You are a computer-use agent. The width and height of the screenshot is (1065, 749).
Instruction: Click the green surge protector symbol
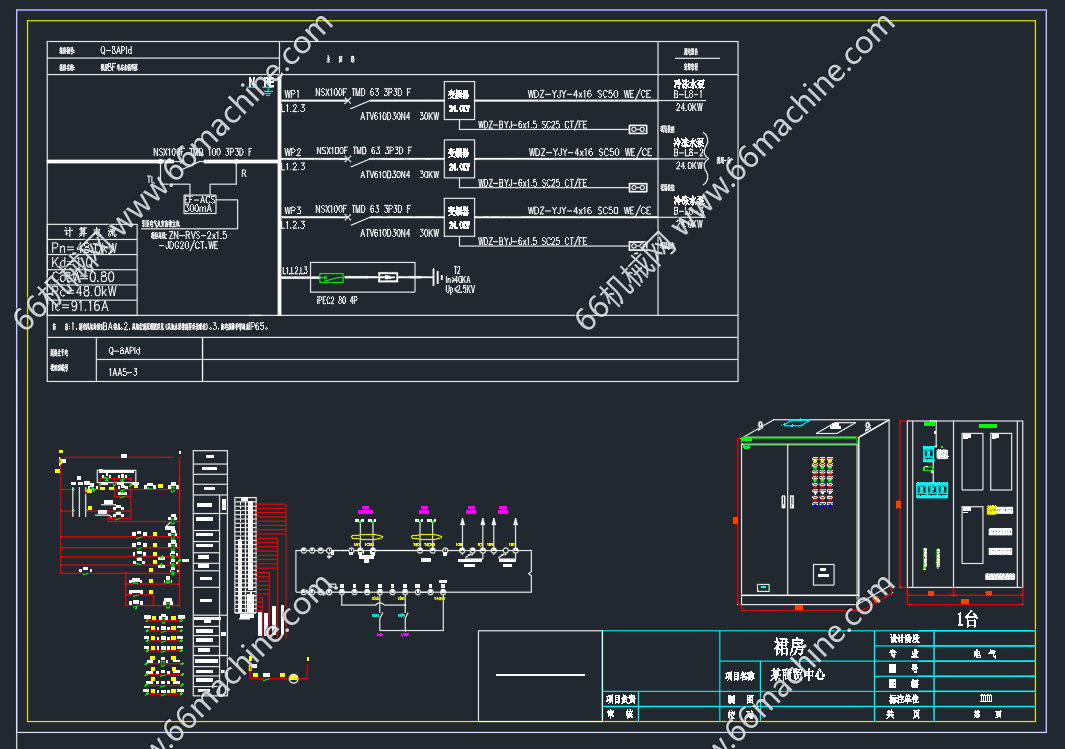(330, 277)
